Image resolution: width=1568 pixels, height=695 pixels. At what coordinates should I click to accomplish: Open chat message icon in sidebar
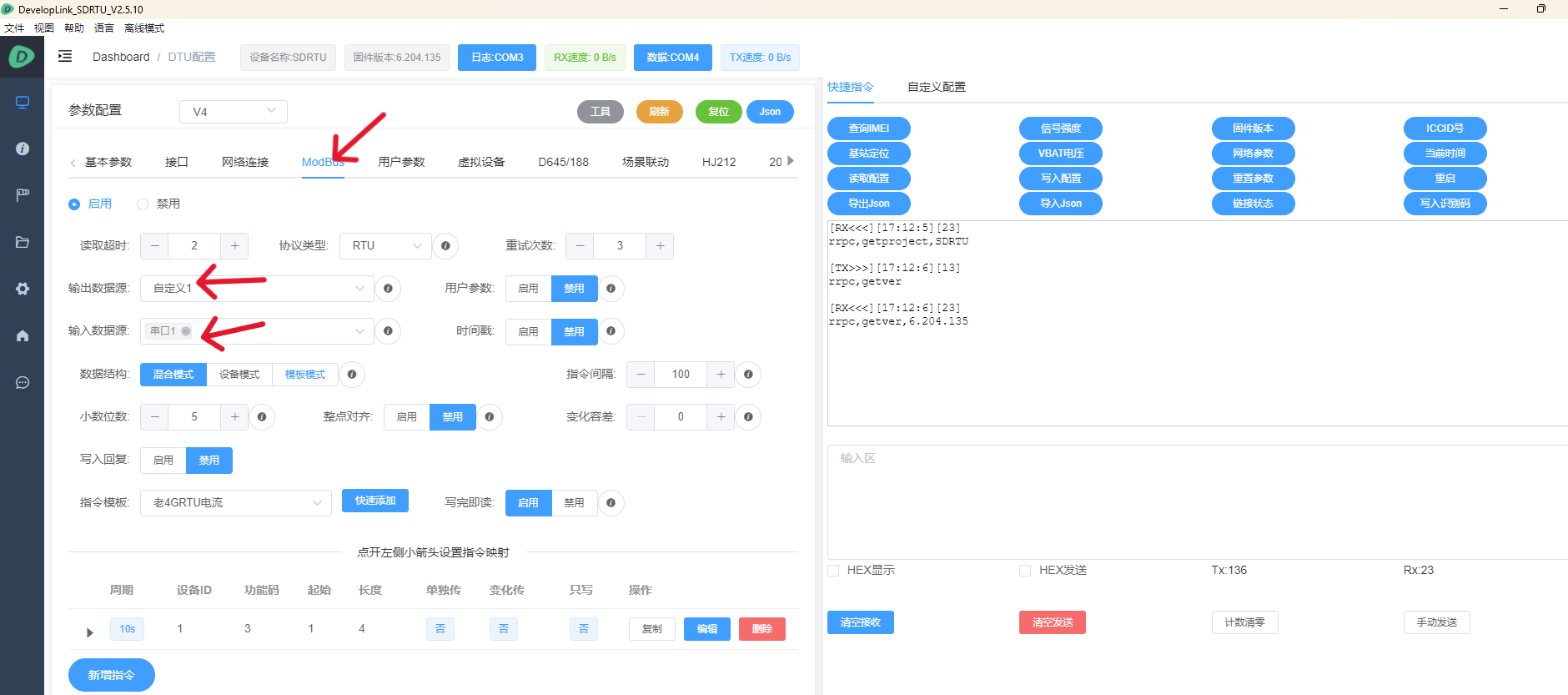23,382
